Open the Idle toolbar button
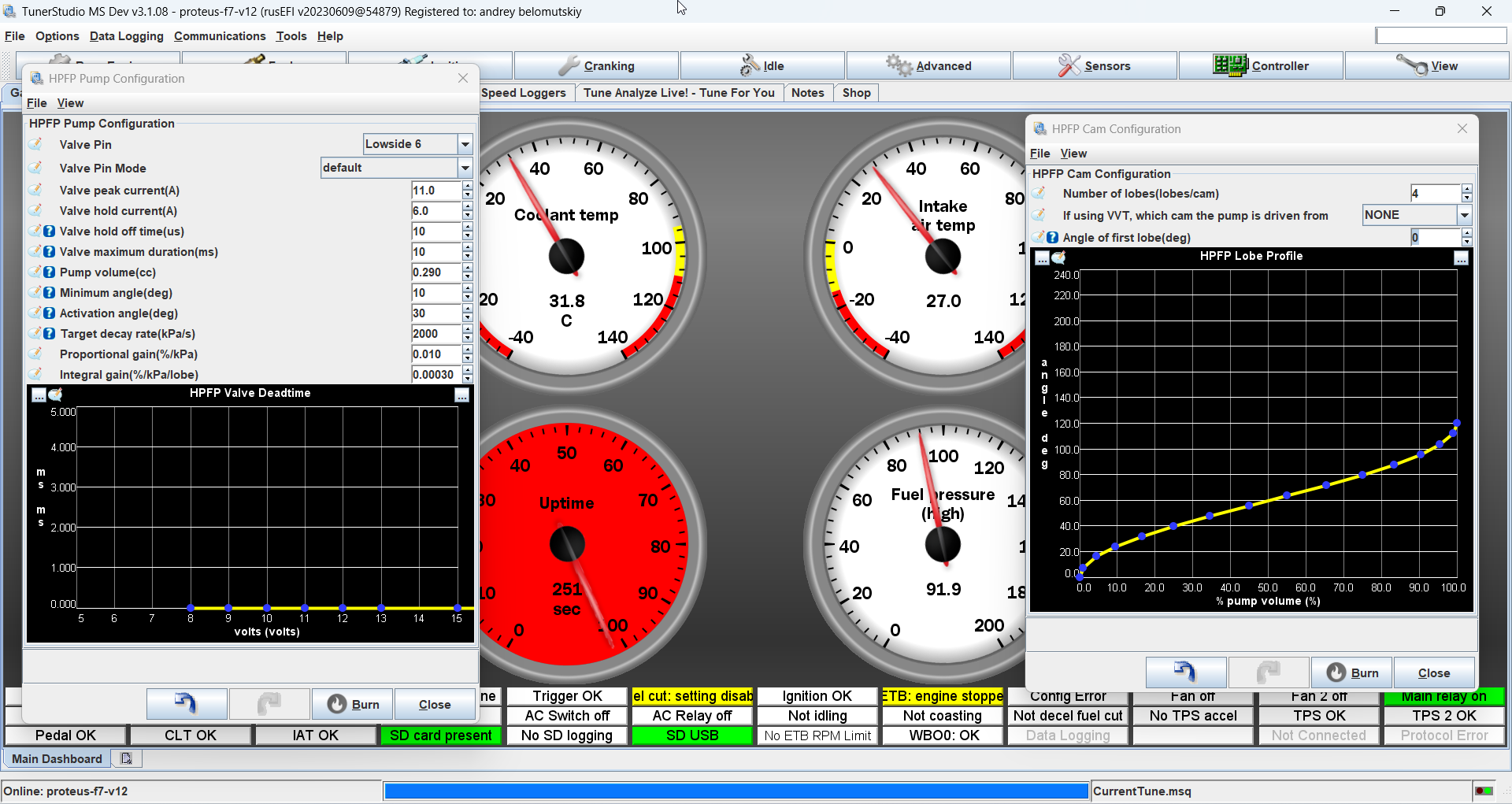Image resolution: width=1512 pixels, height=804 pixels. pyautogui.click(x=762, y=65)
